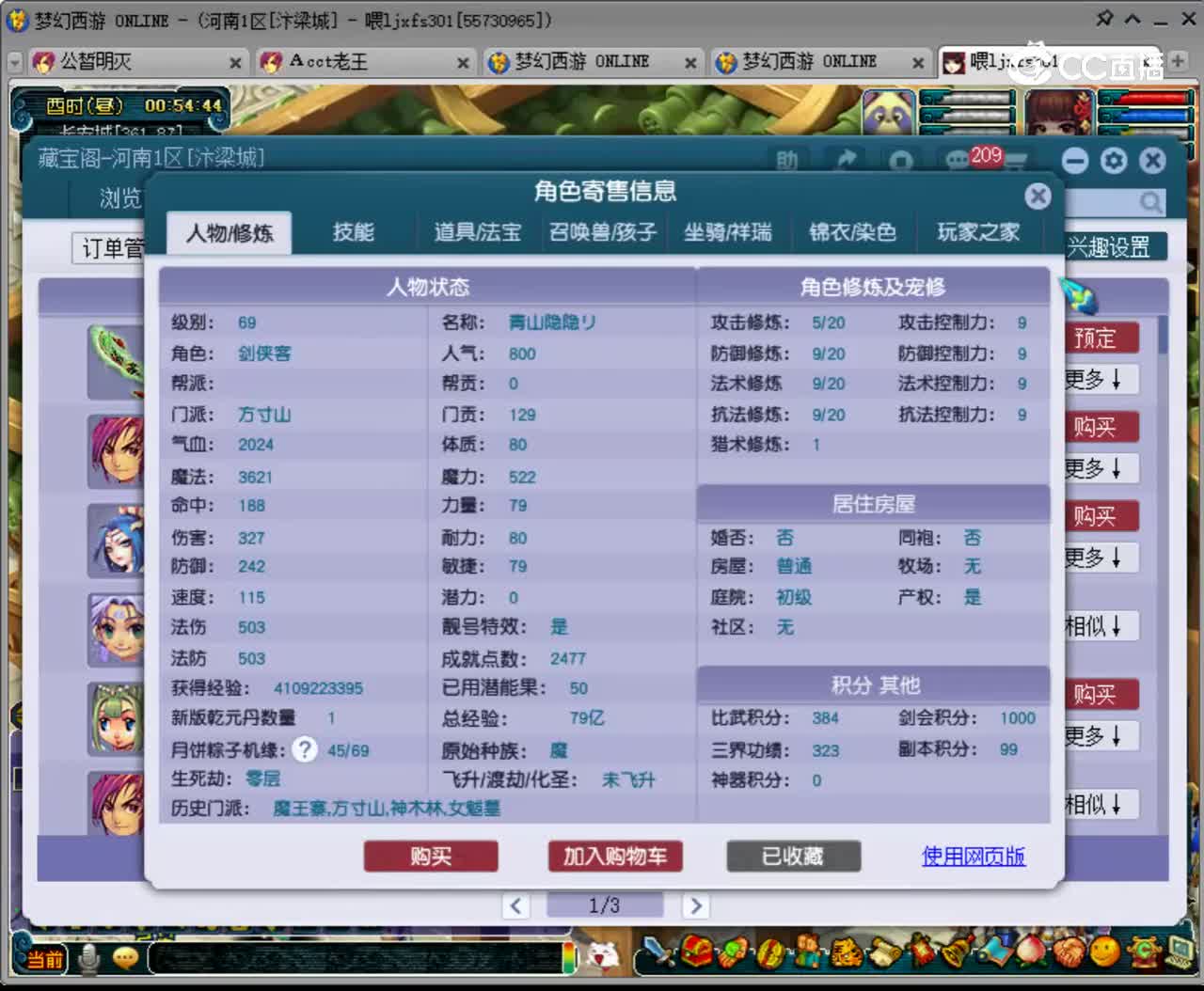Click the peach icon in bottom toolbar
The width and height of the screenshot is (1204, 991).
tap(1032, 952)
